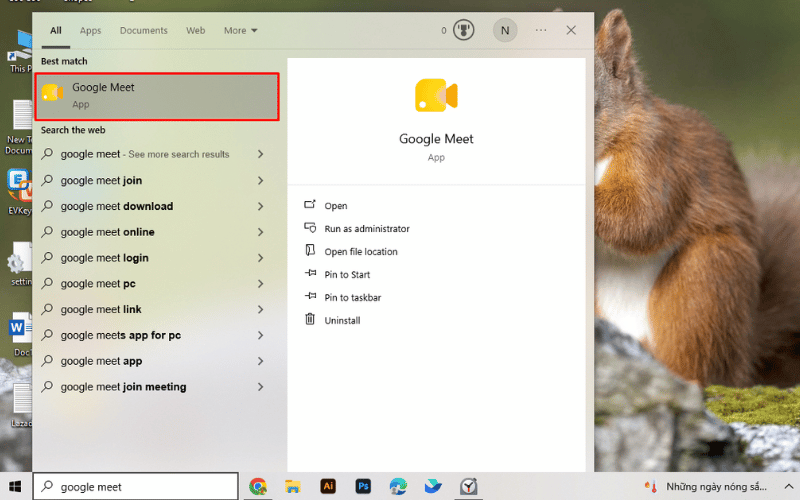Show hidden system tray icons
This screenshot has width=800, height=500.
coord(788,487)
